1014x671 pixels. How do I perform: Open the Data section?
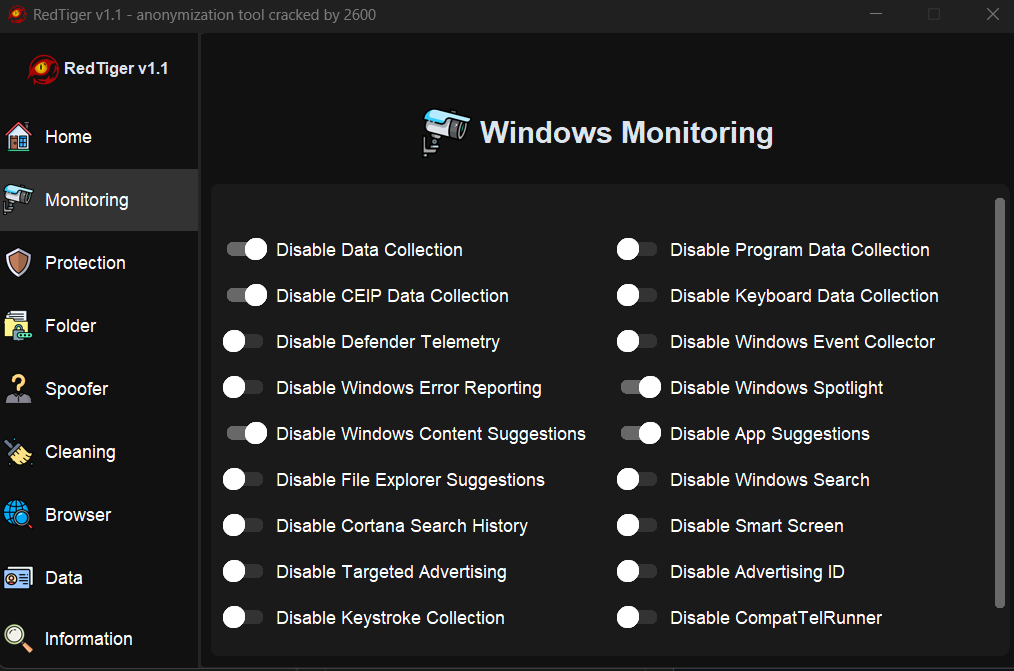pos(99,578)
